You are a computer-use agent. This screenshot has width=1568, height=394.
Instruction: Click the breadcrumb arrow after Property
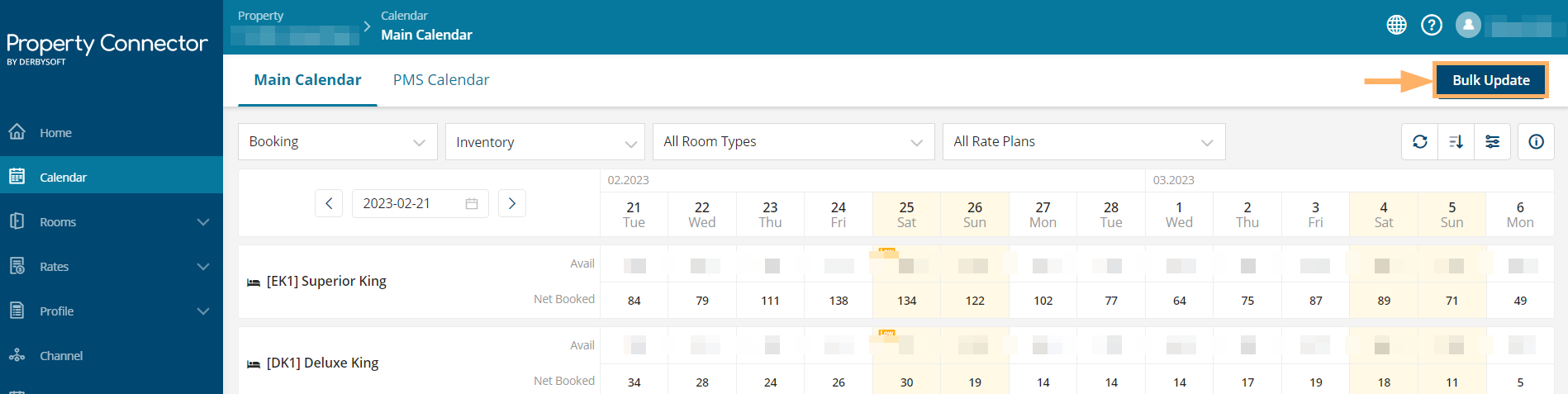367,26
